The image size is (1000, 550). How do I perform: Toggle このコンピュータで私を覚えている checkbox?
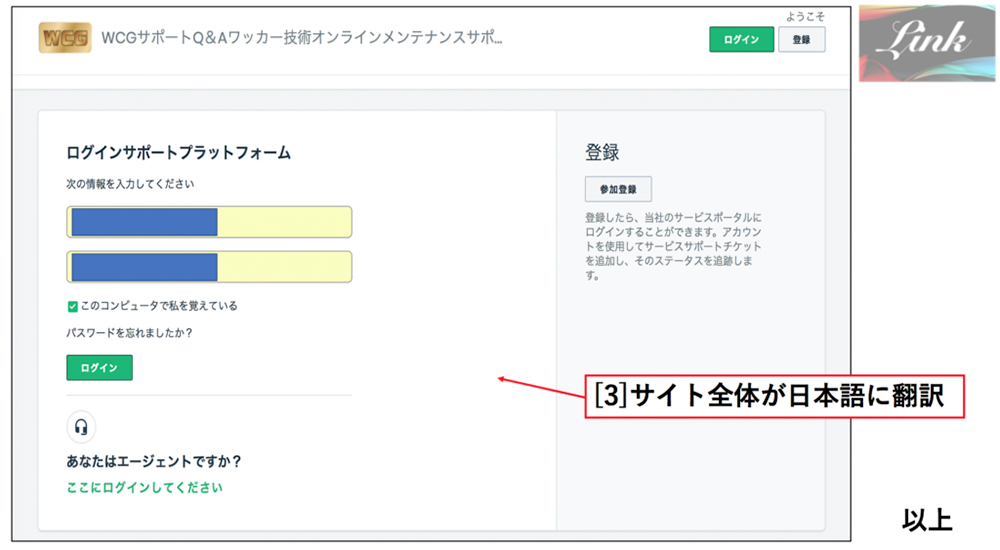coord(72,306)
